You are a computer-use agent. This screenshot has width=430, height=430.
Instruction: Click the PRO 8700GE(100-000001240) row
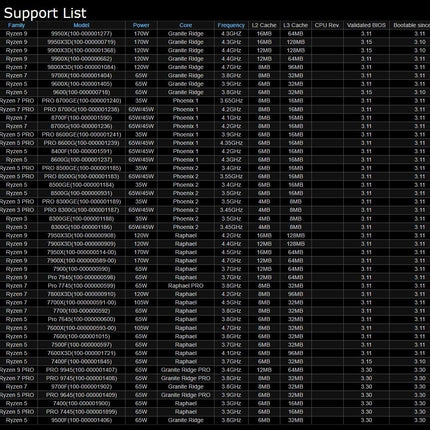(x=215, y=101)
